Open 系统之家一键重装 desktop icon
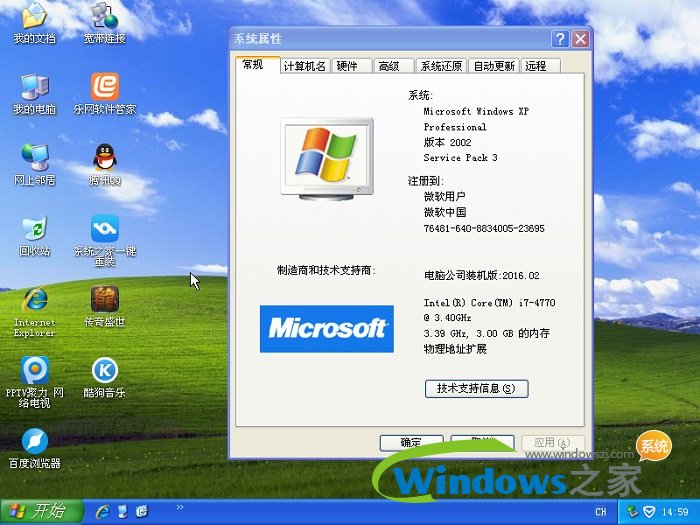Image resolution: width=700 pixels, height=525 pixels. [105, 229]
